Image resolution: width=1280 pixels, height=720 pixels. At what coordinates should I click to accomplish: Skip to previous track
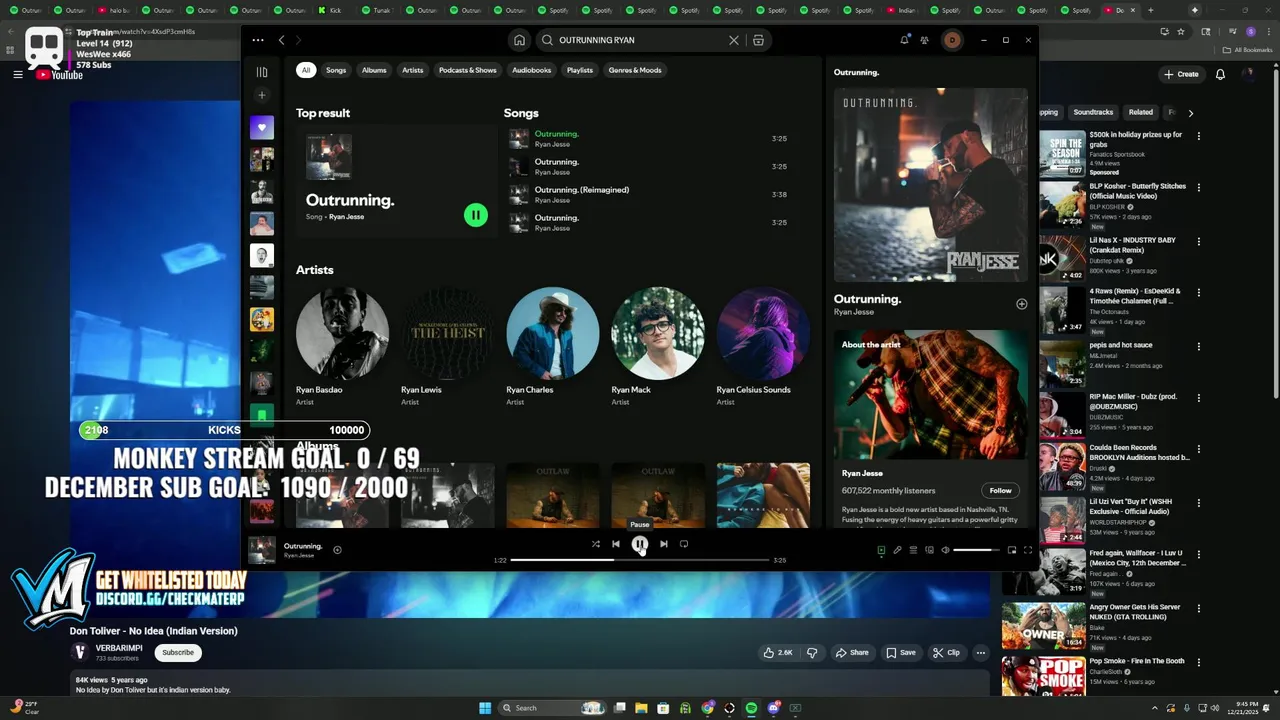(616, 544)
